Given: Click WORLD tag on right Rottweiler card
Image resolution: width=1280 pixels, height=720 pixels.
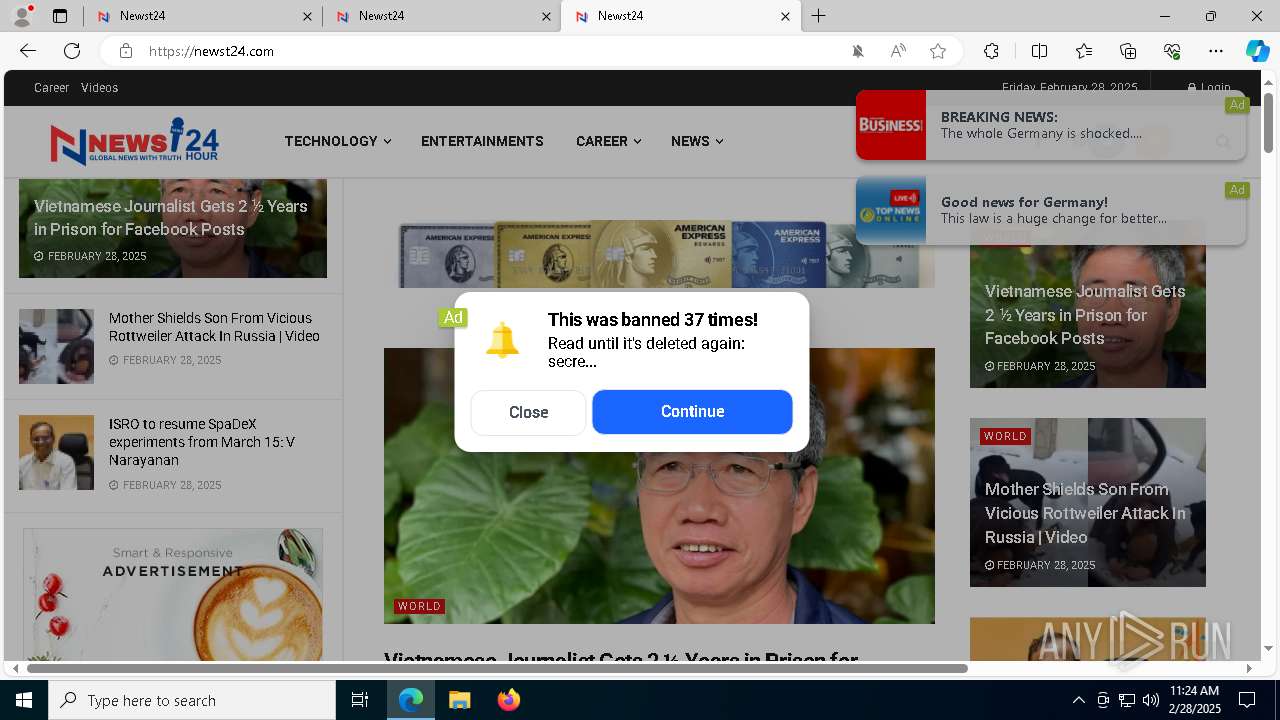Looking at the screenshot, I should pyautogui.click(x=1005, y=436).
